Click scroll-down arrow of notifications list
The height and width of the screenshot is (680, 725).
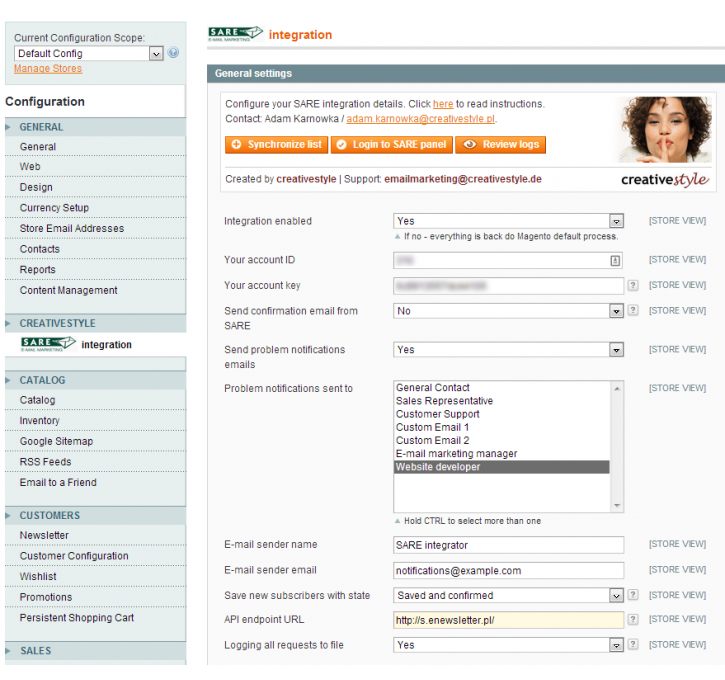(x=617, y=505)
